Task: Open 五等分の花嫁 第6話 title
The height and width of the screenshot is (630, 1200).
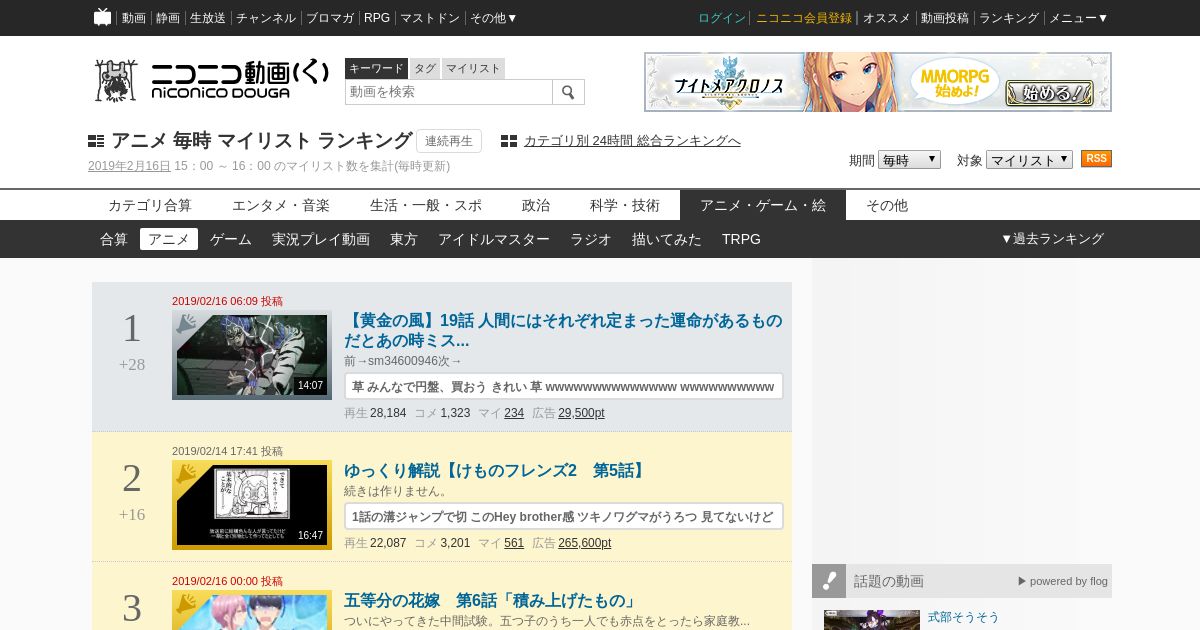Action: click(491, 601)
